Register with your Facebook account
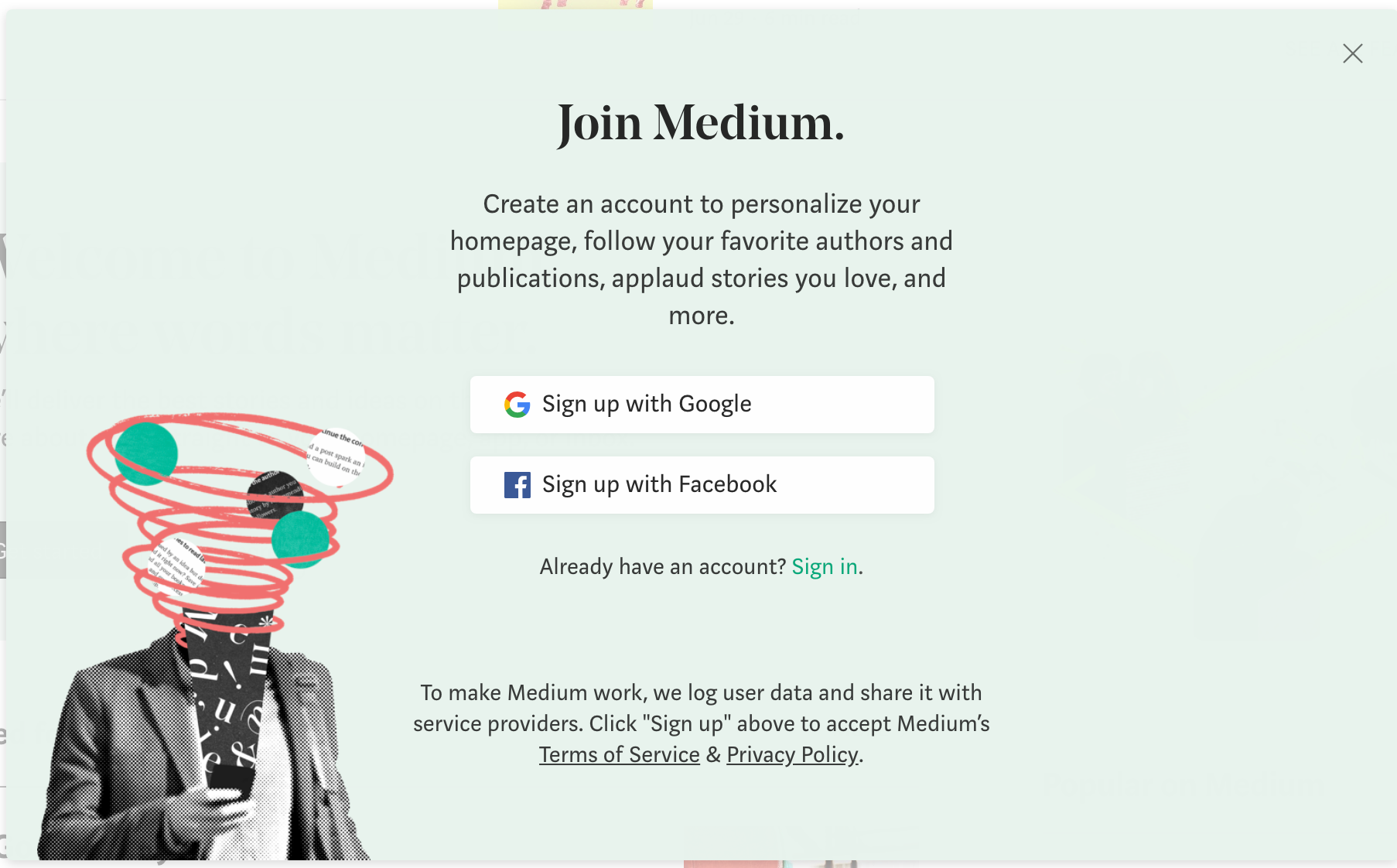Screen dimensions: 1397x868 pyautogui.click(x=702, y=485)
